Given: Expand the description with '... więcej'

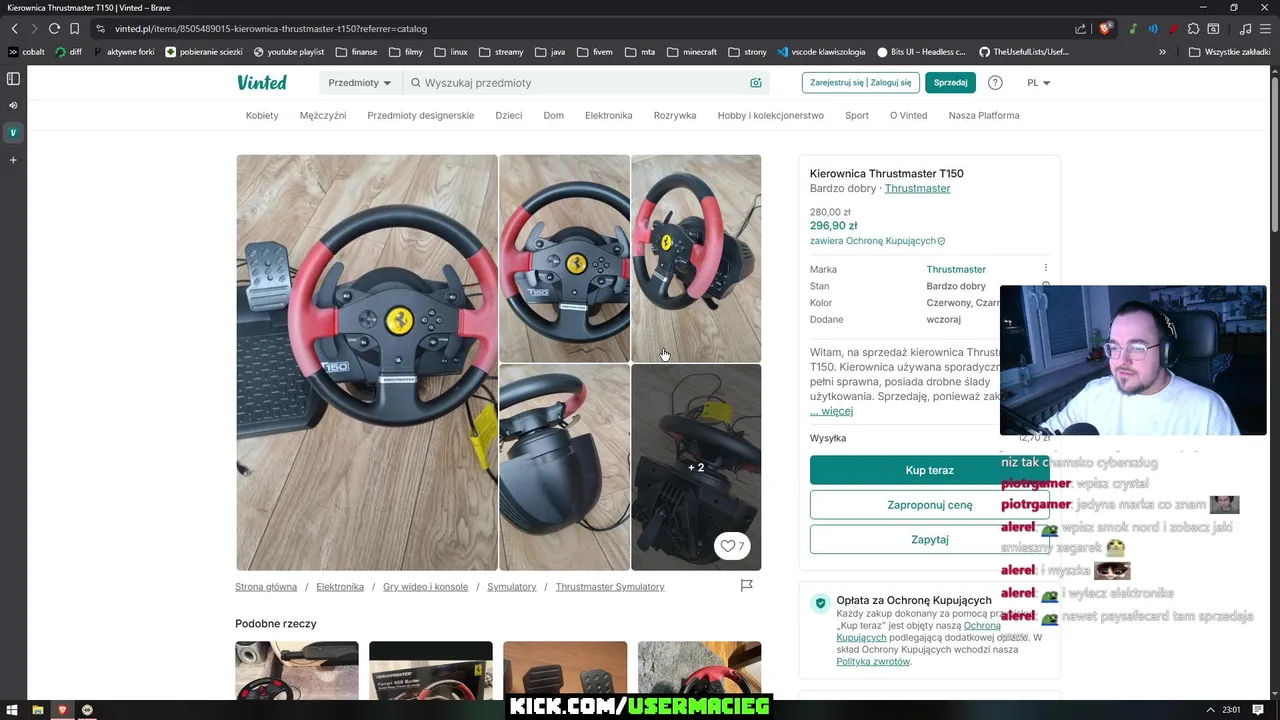Looking at the screenshot, I should coord(831,411).
